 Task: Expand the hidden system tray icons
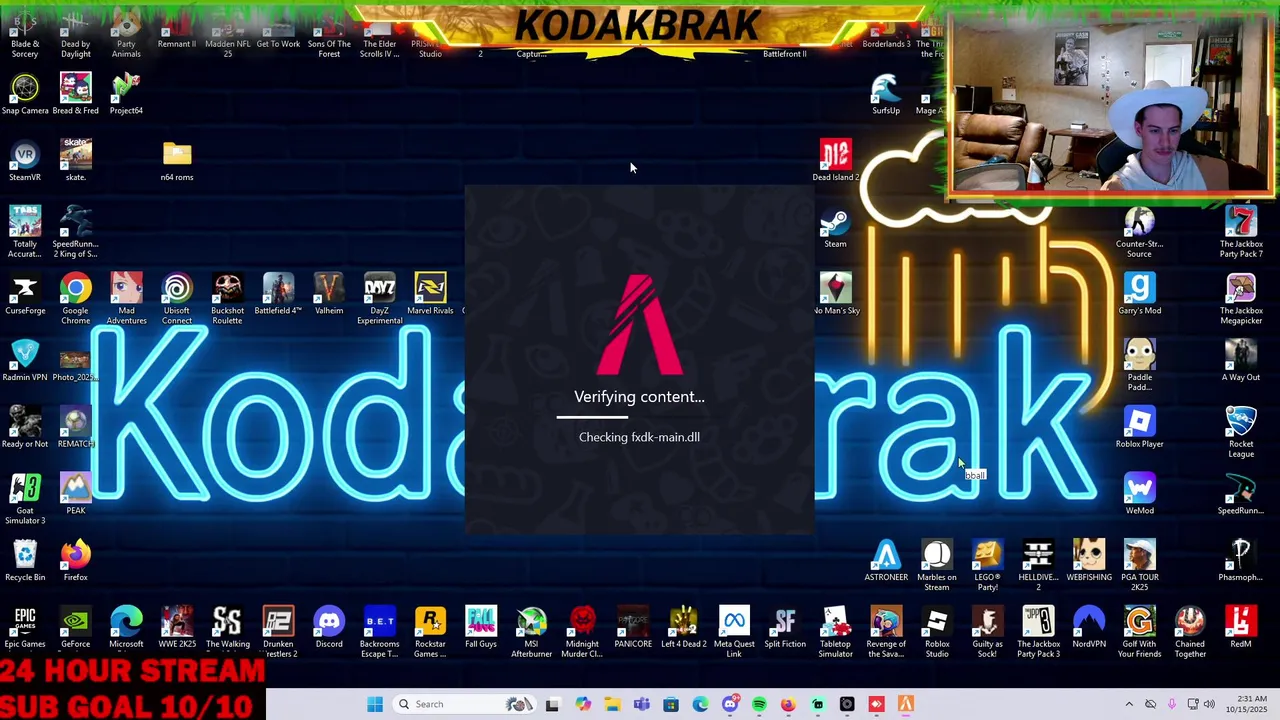(x=1129, y=704)
